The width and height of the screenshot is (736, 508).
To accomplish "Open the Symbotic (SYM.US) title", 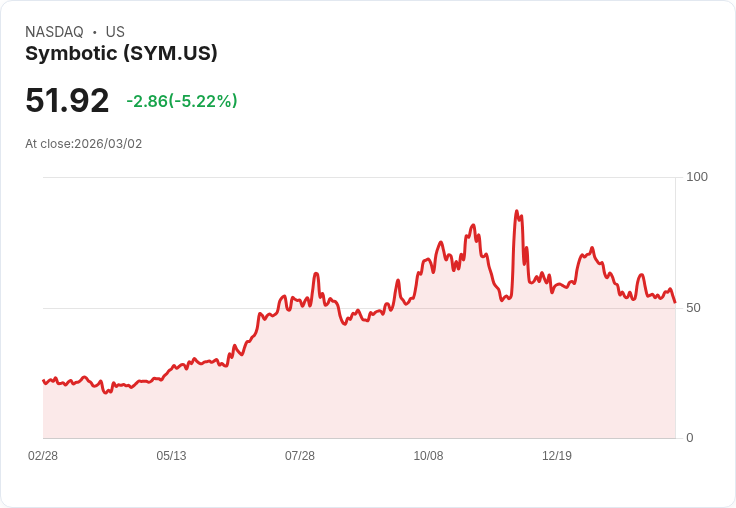I will 121,54.
